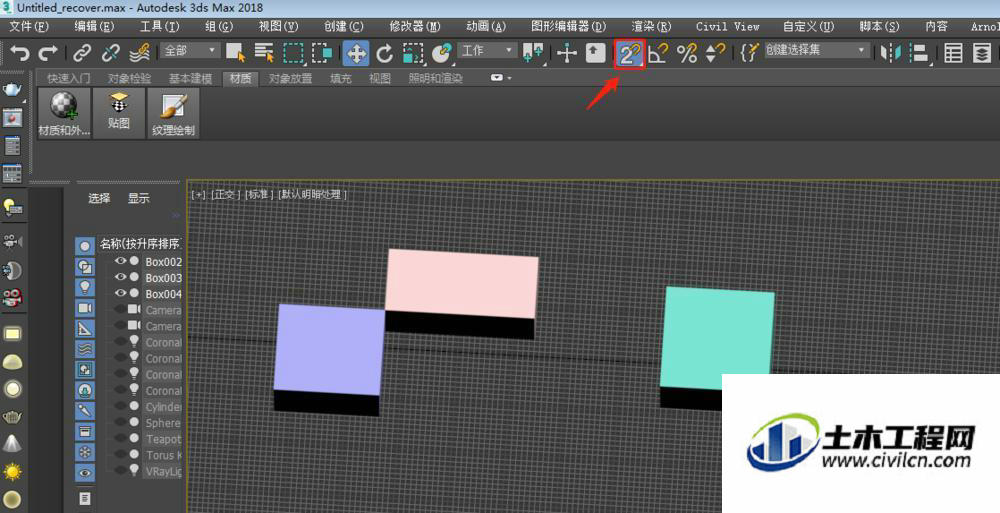Toggle the 2D Snaps button
Image resolution: width=1000 pixels, height=513 pixels.
point(629,54)
